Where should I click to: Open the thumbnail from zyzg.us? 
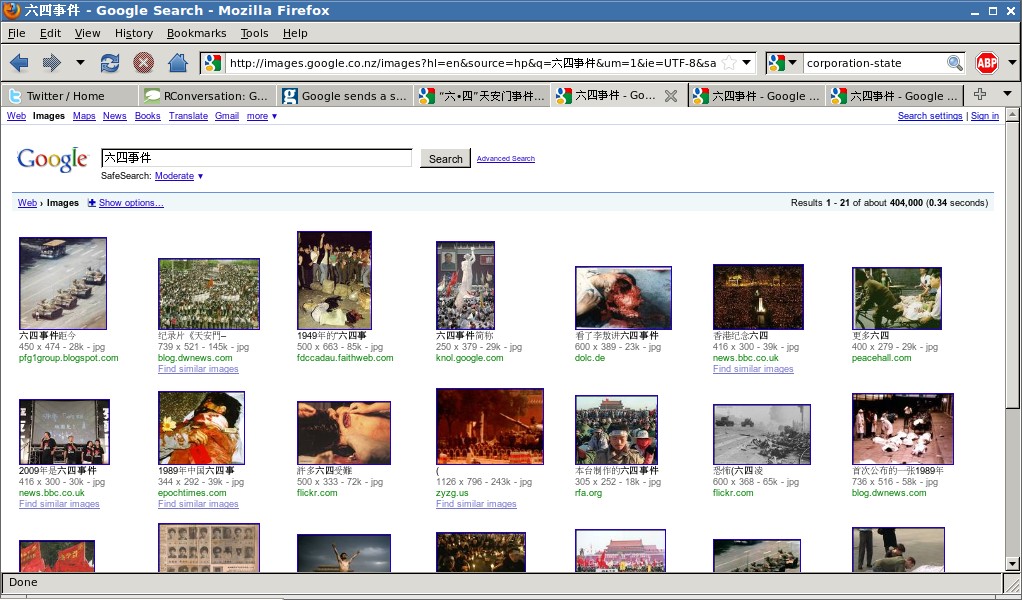click(x=489, y=427)
